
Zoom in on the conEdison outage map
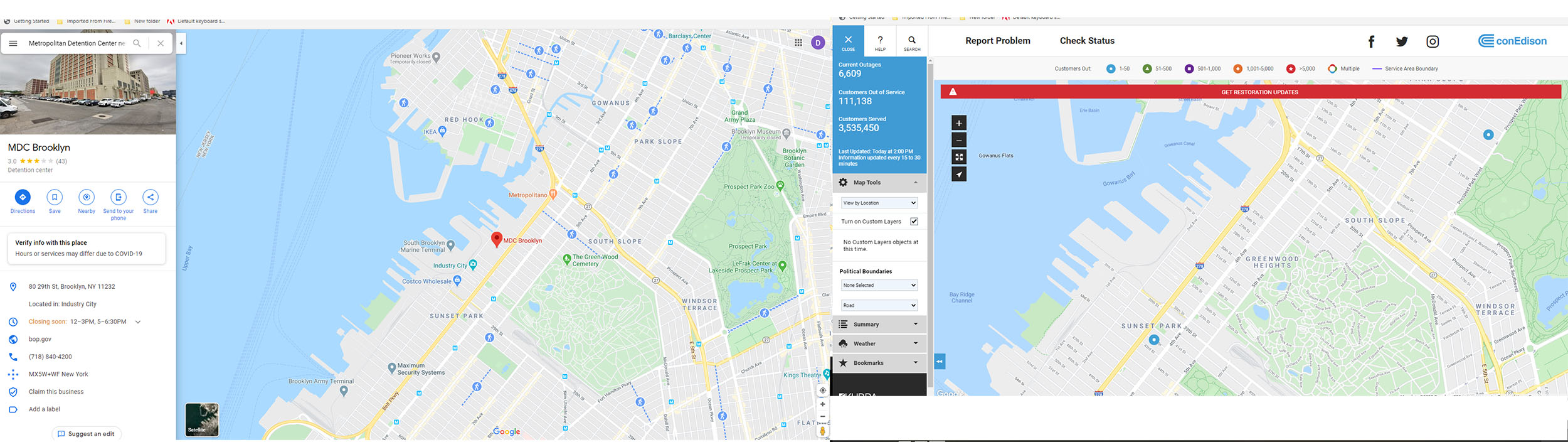tap(959, 123)
